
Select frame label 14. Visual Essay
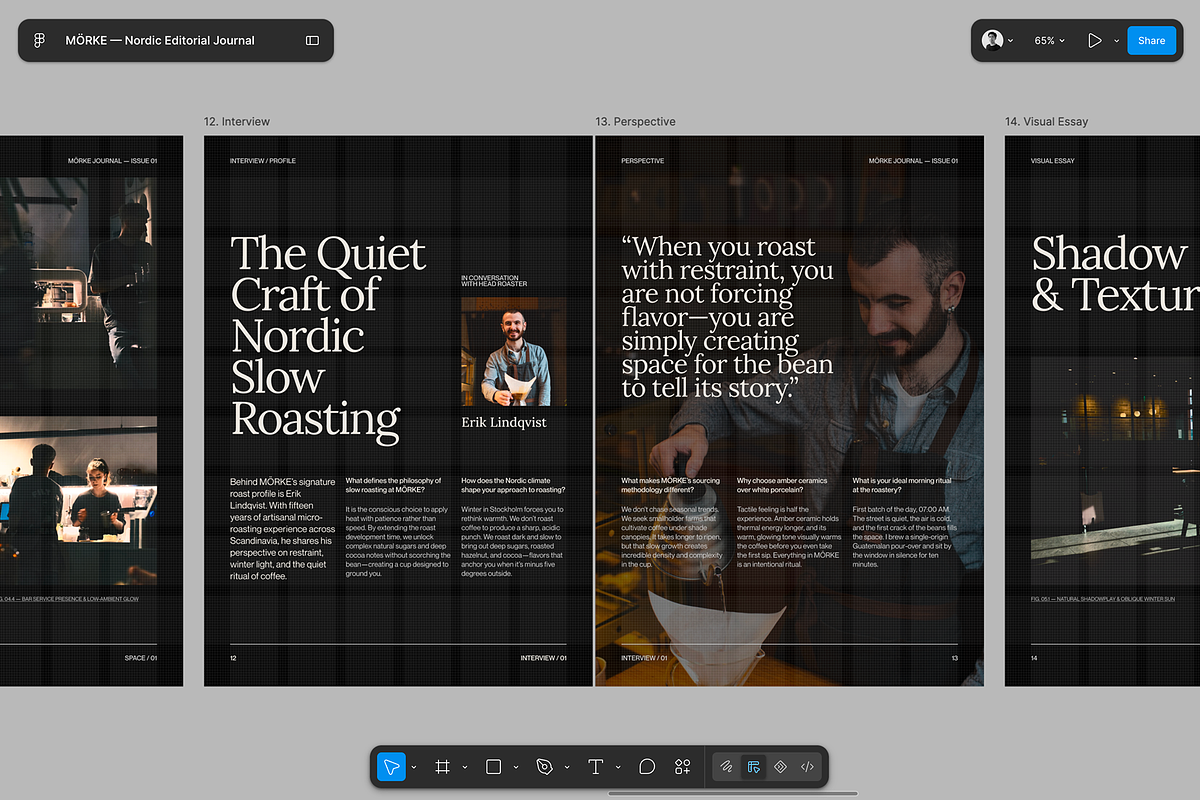(1046, 122)
